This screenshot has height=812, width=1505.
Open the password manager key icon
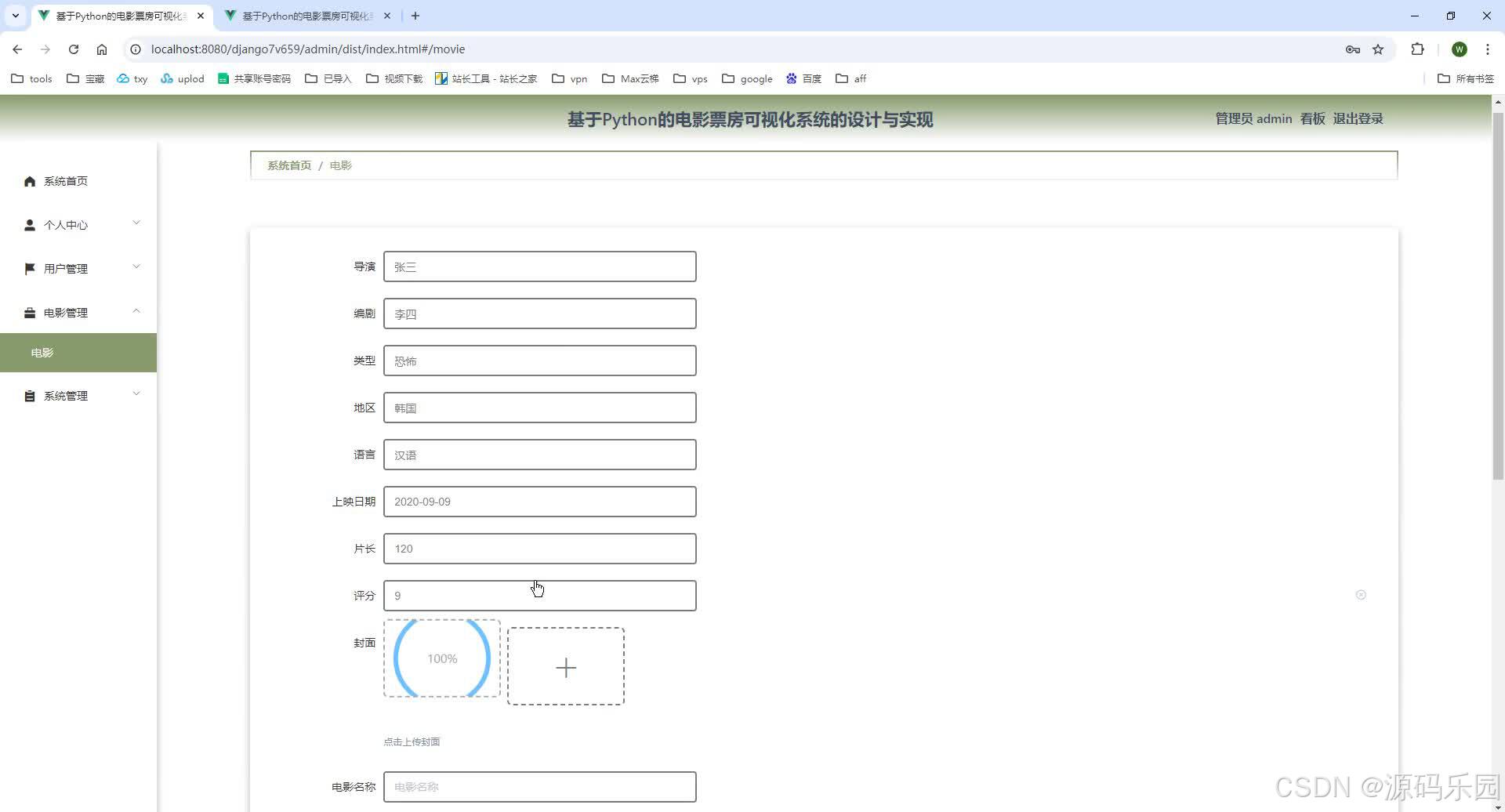click(x=1353, y=49)
